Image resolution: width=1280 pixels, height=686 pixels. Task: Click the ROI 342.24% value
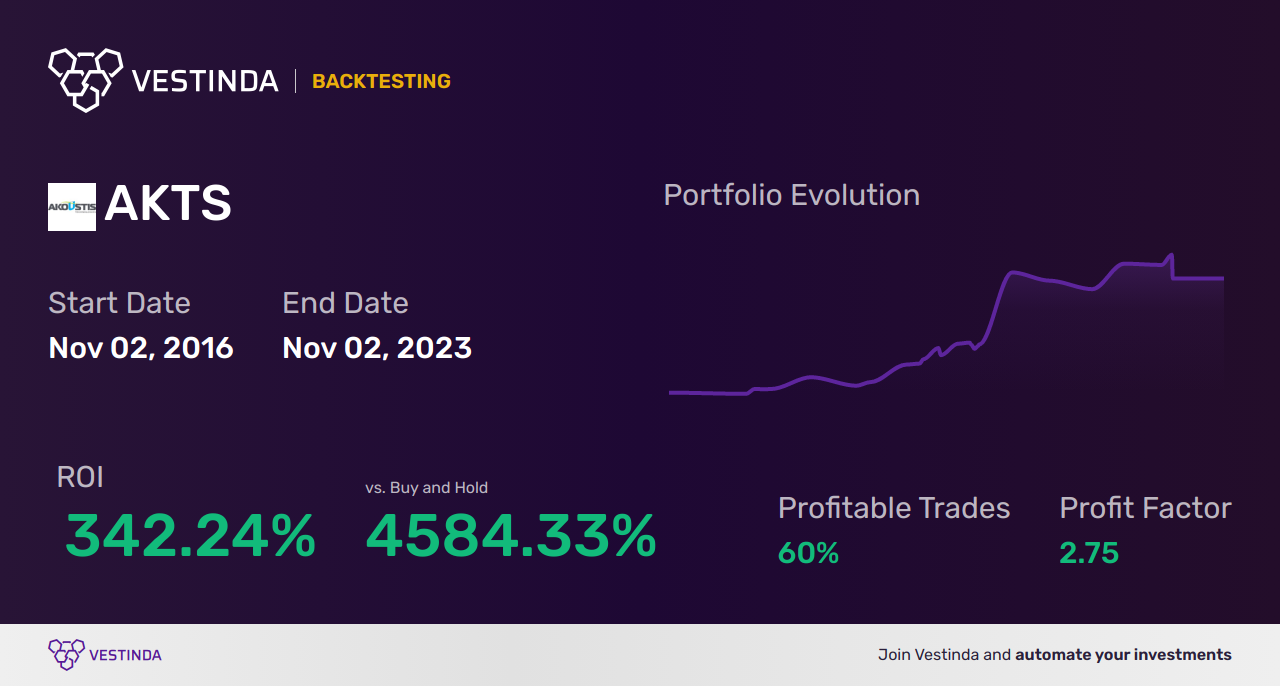190,536
